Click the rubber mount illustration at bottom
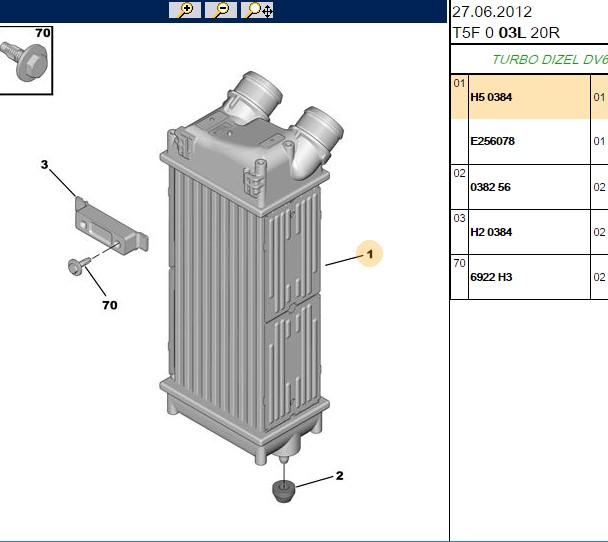This screenshot has width=608, height=542. tap(284, 491)
